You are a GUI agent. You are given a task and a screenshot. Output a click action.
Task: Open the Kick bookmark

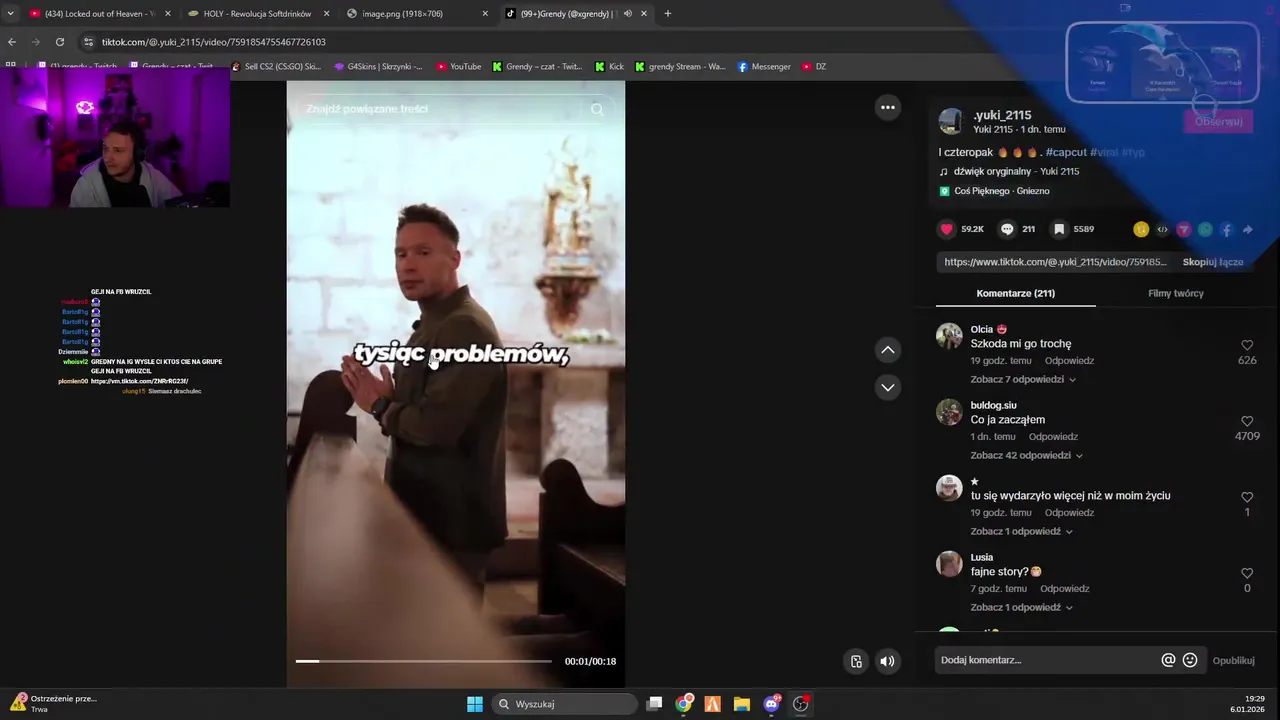click(x=609, y=67)
